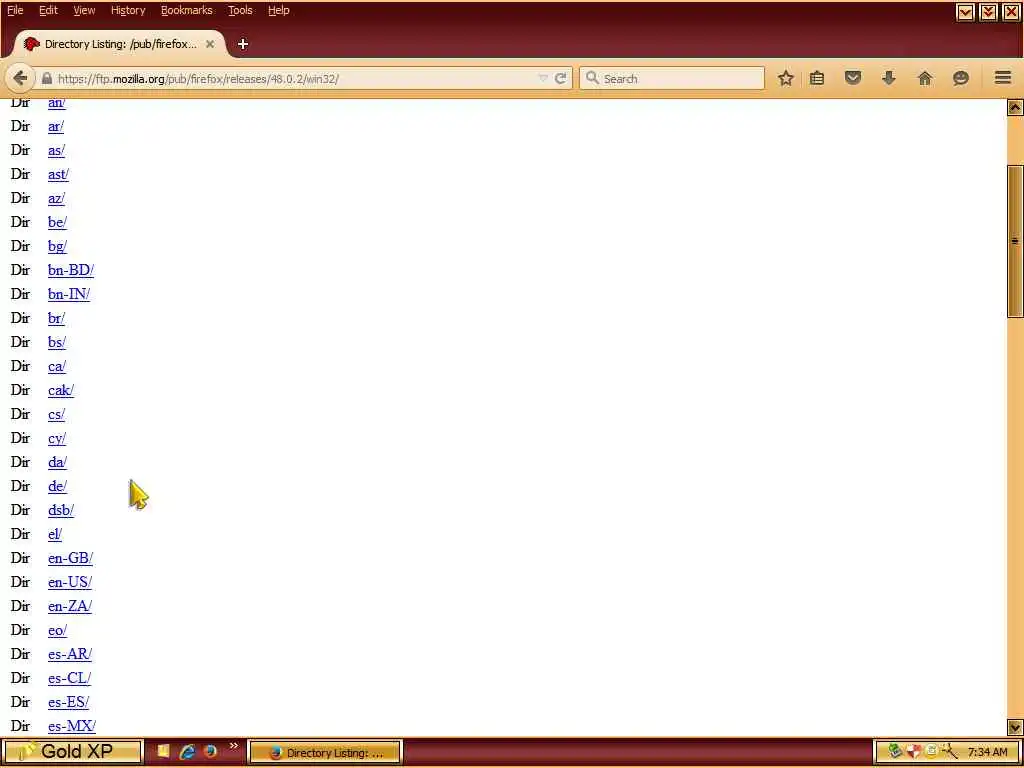
Task: Expand quick launch overflow chevron
Action: click(233, 746)
